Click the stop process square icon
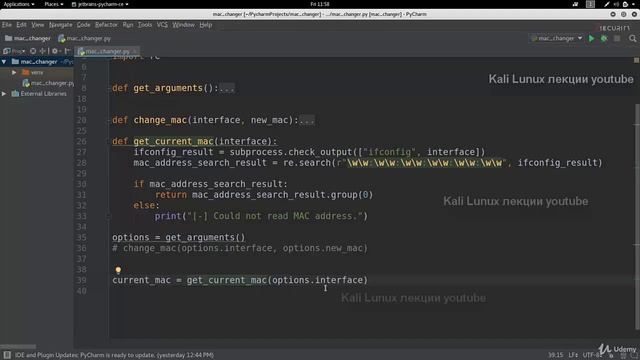 click(617, 38)
